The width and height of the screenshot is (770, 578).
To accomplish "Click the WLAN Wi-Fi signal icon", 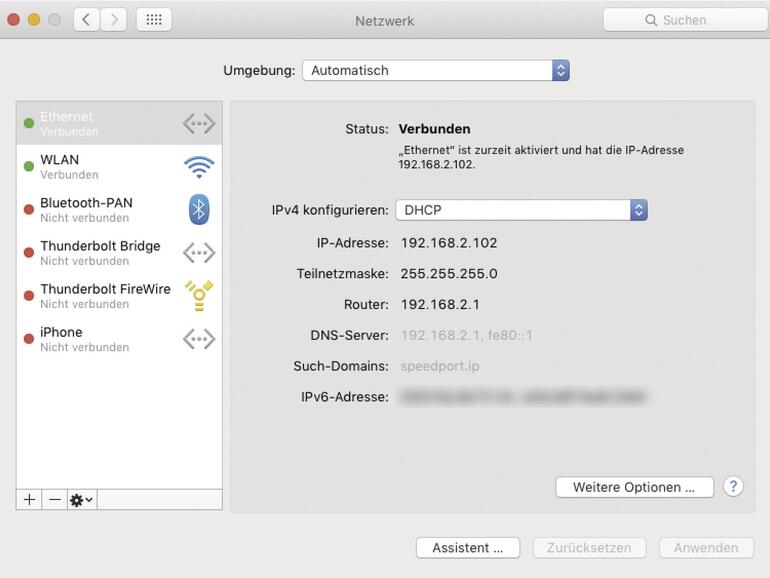I will (199, 167).
